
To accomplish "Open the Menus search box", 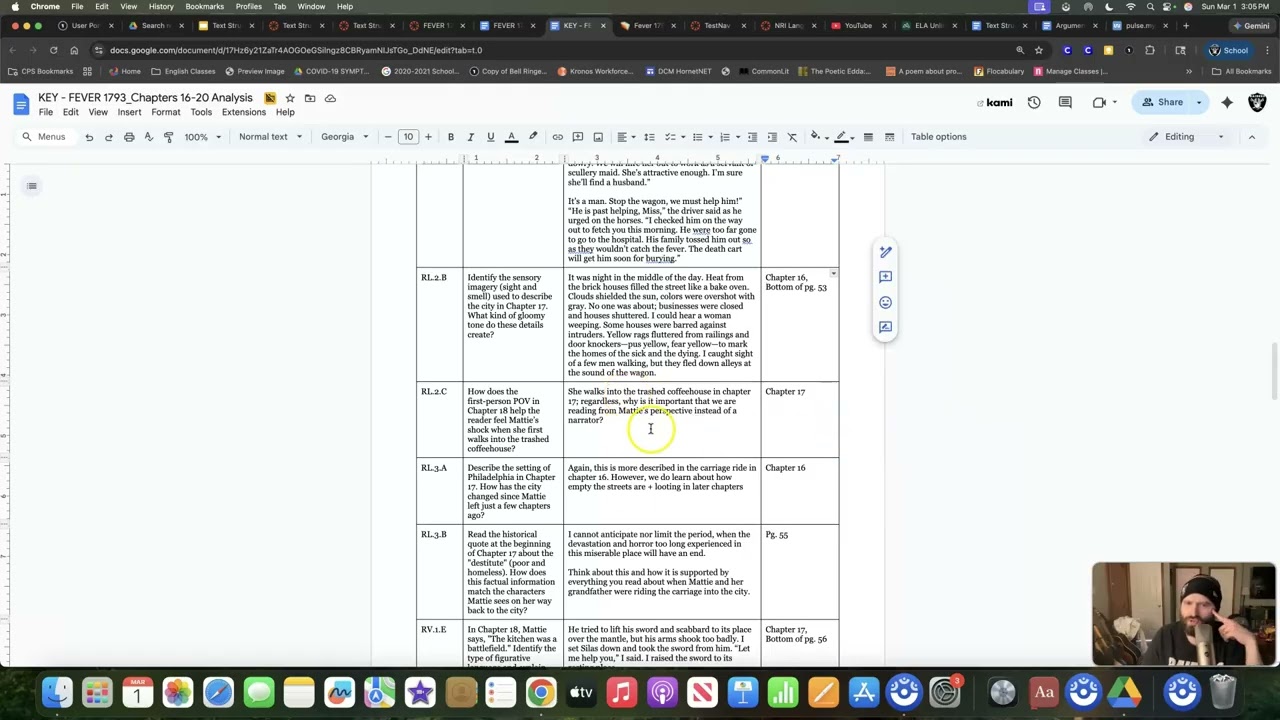I will click(44, 137).
